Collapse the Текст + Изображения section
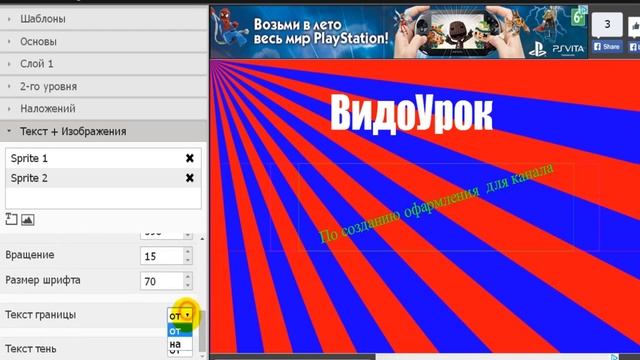This screenshot has width=640, height=360. [104, 131]
